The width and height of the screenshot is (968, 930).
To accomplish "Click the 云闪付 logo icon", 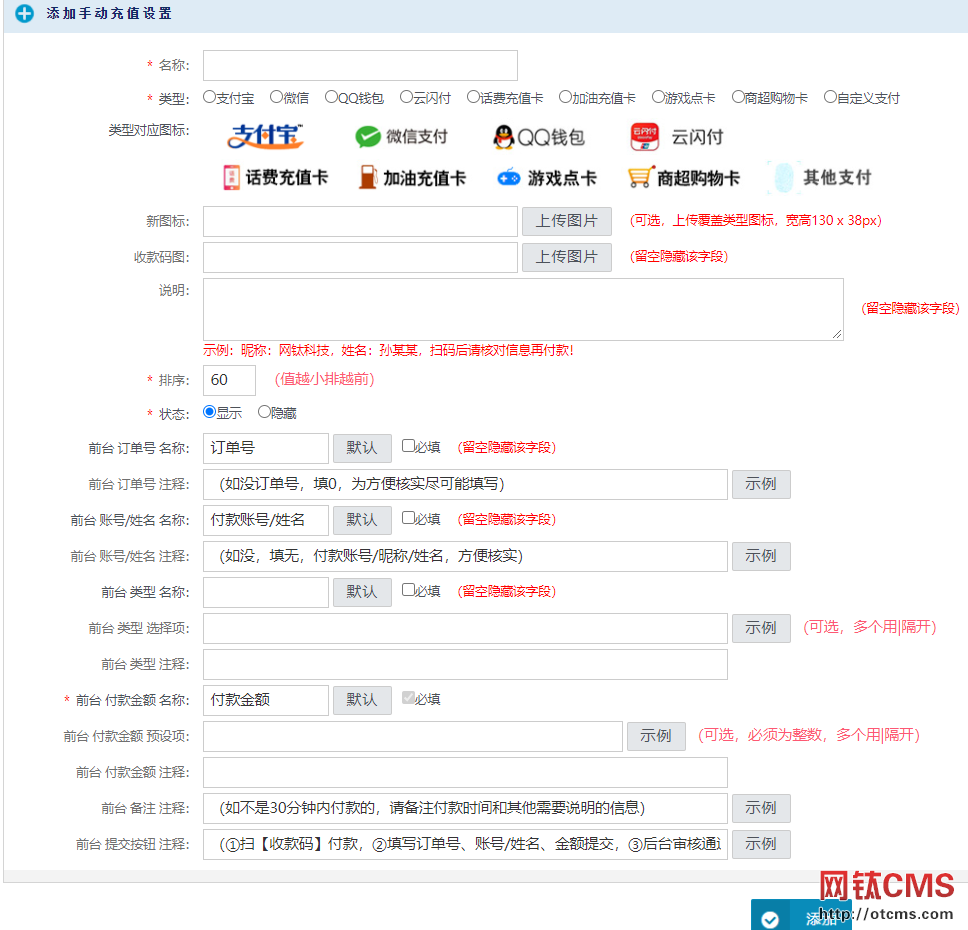I will [x=645, y=136].
